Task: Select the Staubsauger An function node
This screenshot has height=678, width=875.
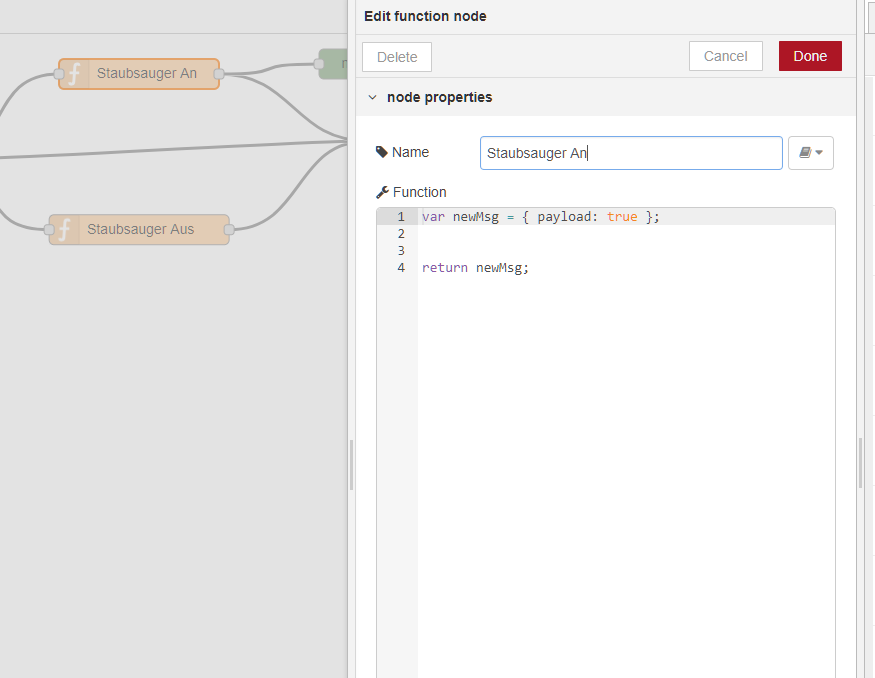Action: (x=139, y=74)
